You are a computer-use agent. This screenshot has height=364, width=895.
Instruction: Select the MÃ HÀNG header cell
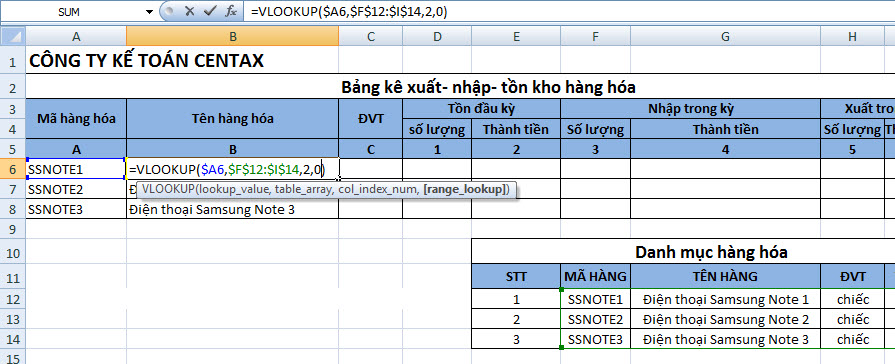[x=595, y=277]
